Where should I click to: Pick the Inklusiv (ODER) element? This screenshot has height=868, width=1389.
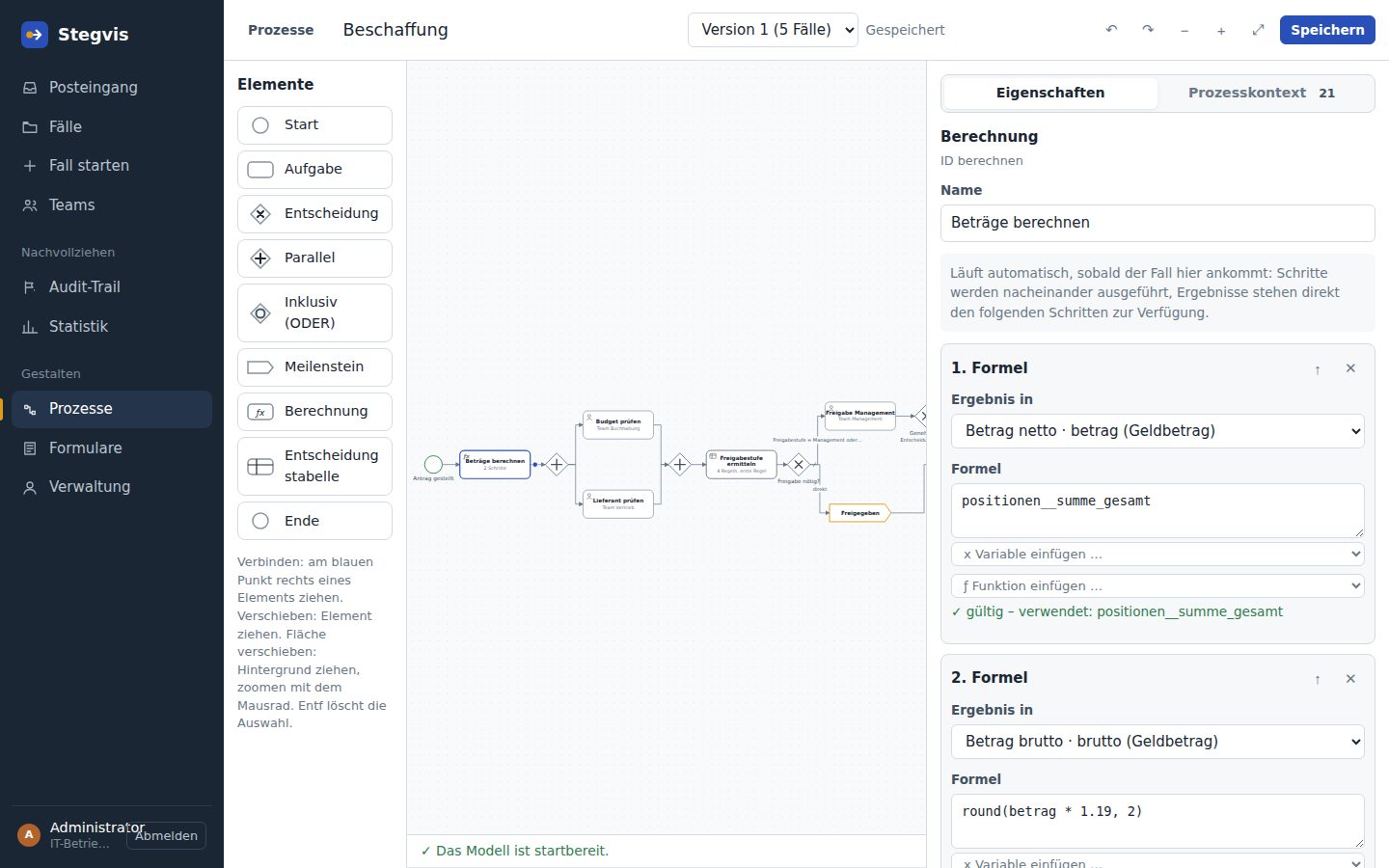[314, 312]
